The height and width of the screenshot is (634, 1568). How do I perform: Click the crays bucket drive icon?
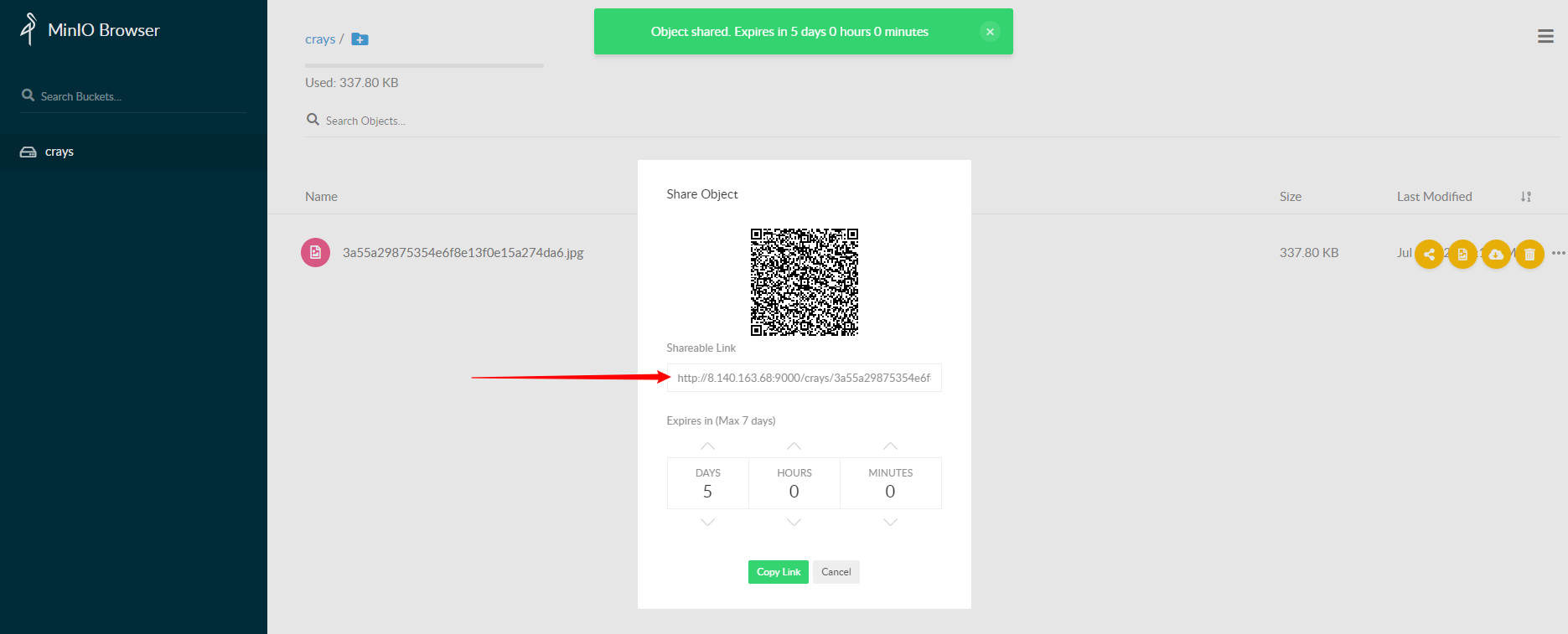[28, 152]
